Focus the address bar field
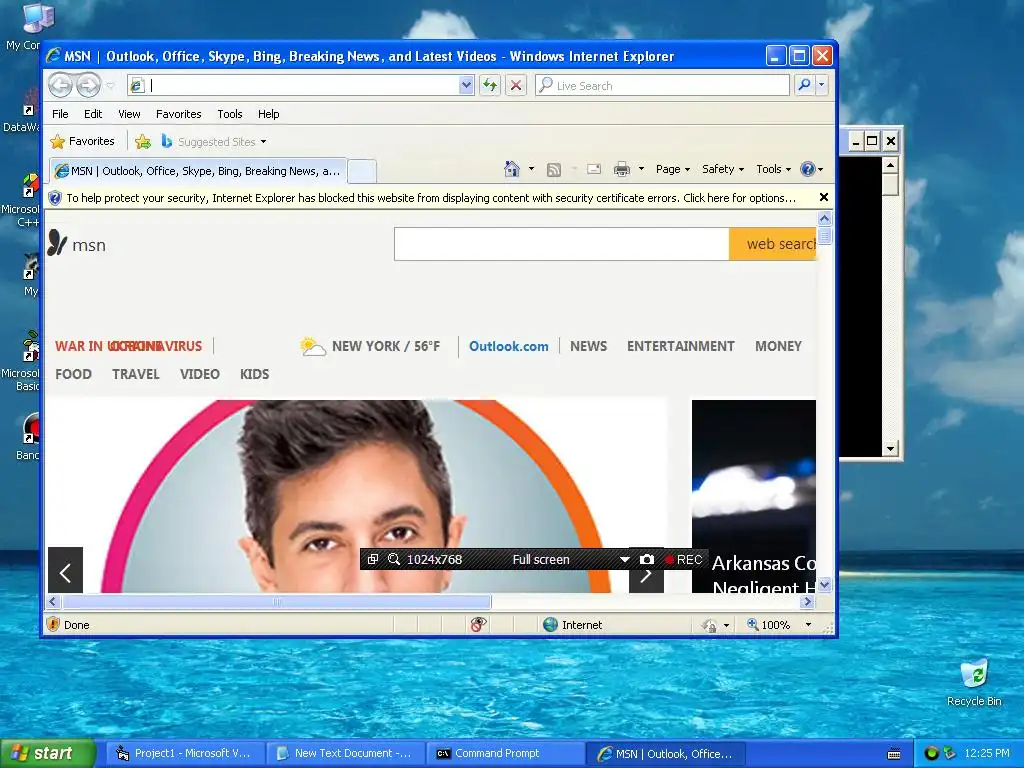 (293, 85)
